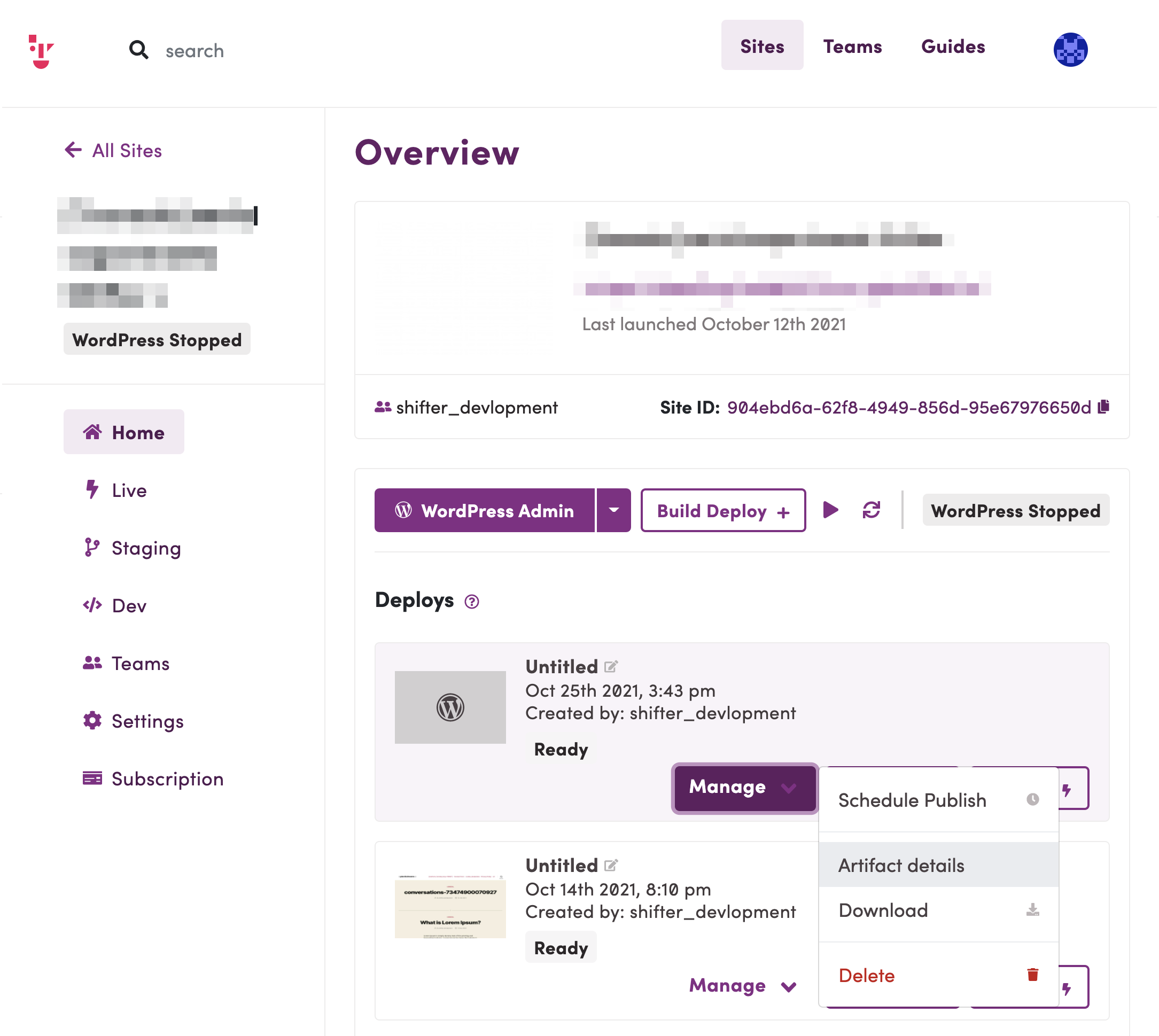
Task: Switch to the Teams top tab
Action: pos(852,46)
